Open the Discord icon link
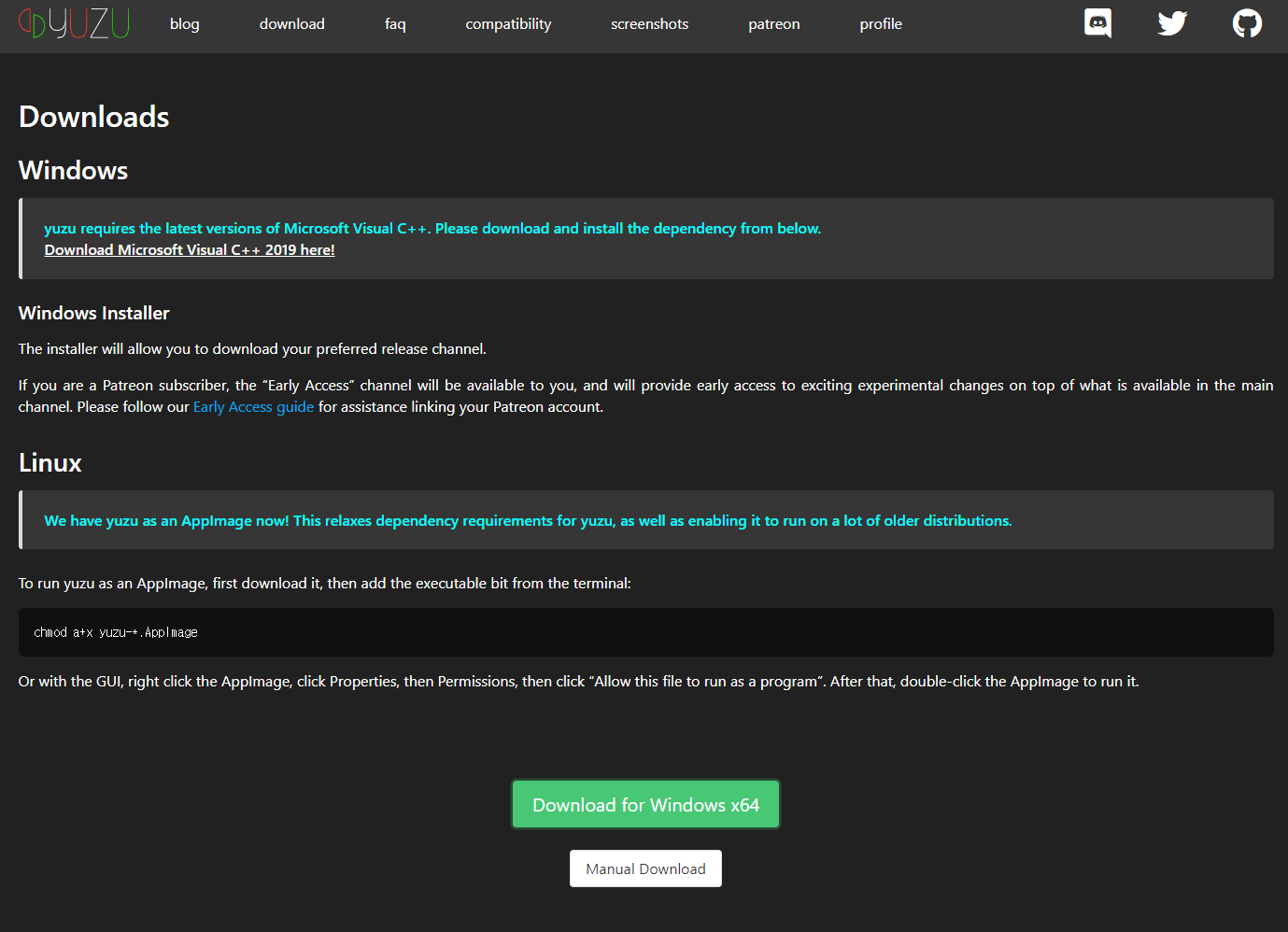 coord(1097,23)
